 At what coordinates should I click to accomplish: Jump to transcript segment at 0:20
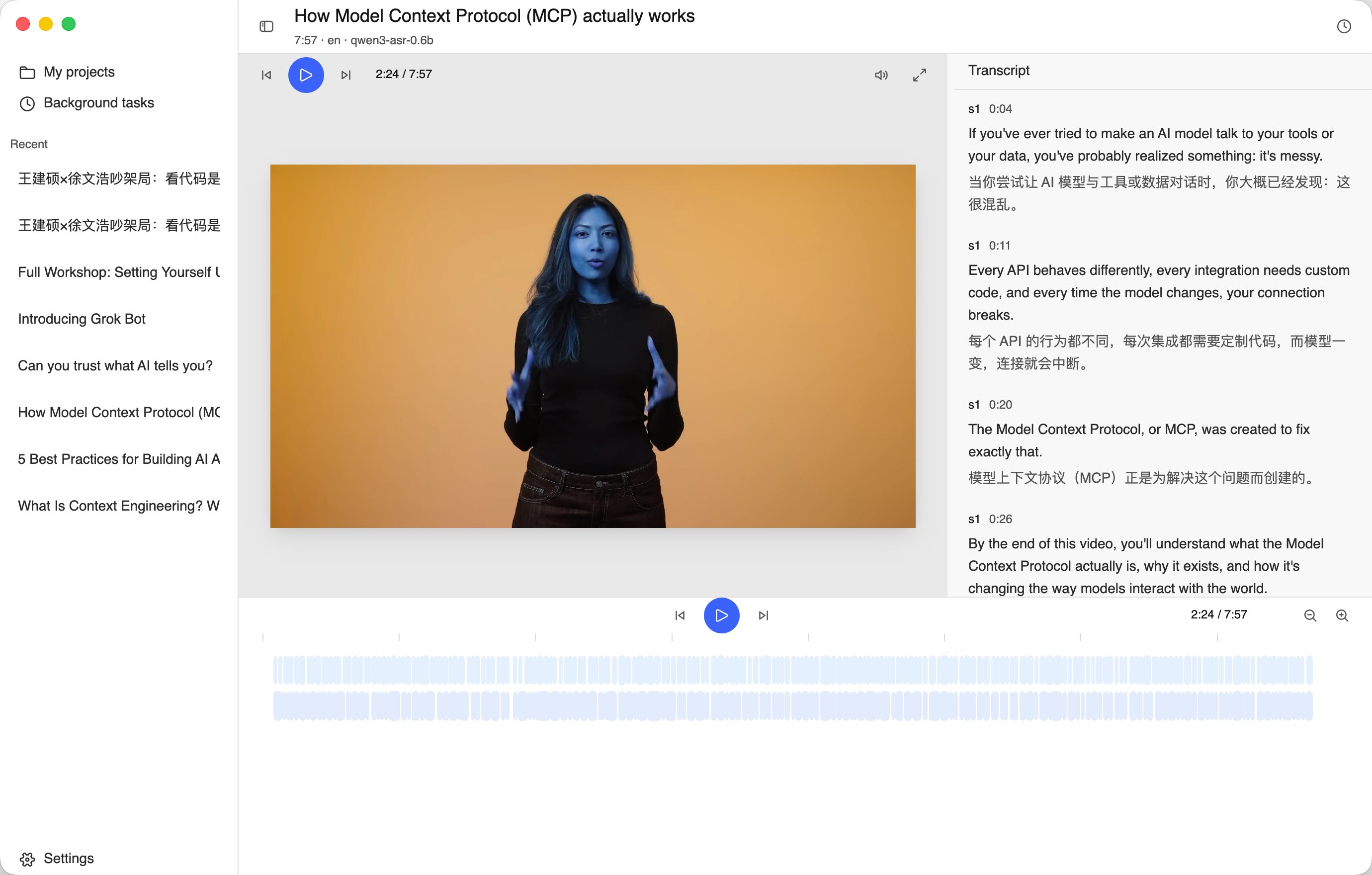(1000, 405)
